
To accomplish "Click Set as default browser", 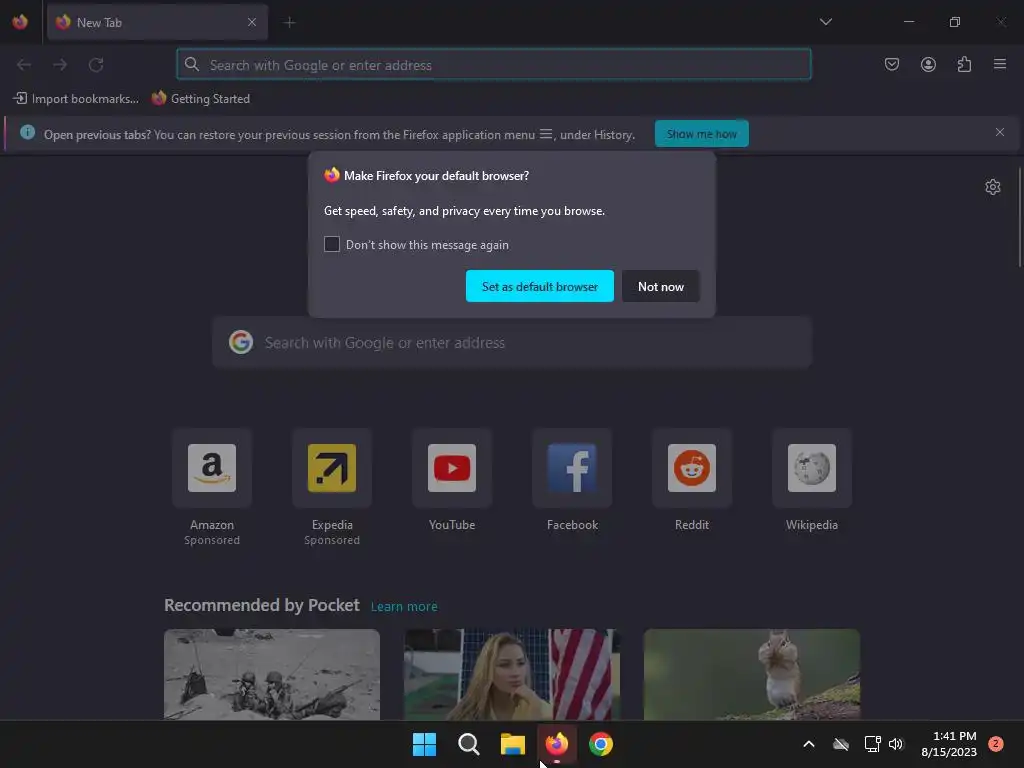I will click(x=539, y=286).
